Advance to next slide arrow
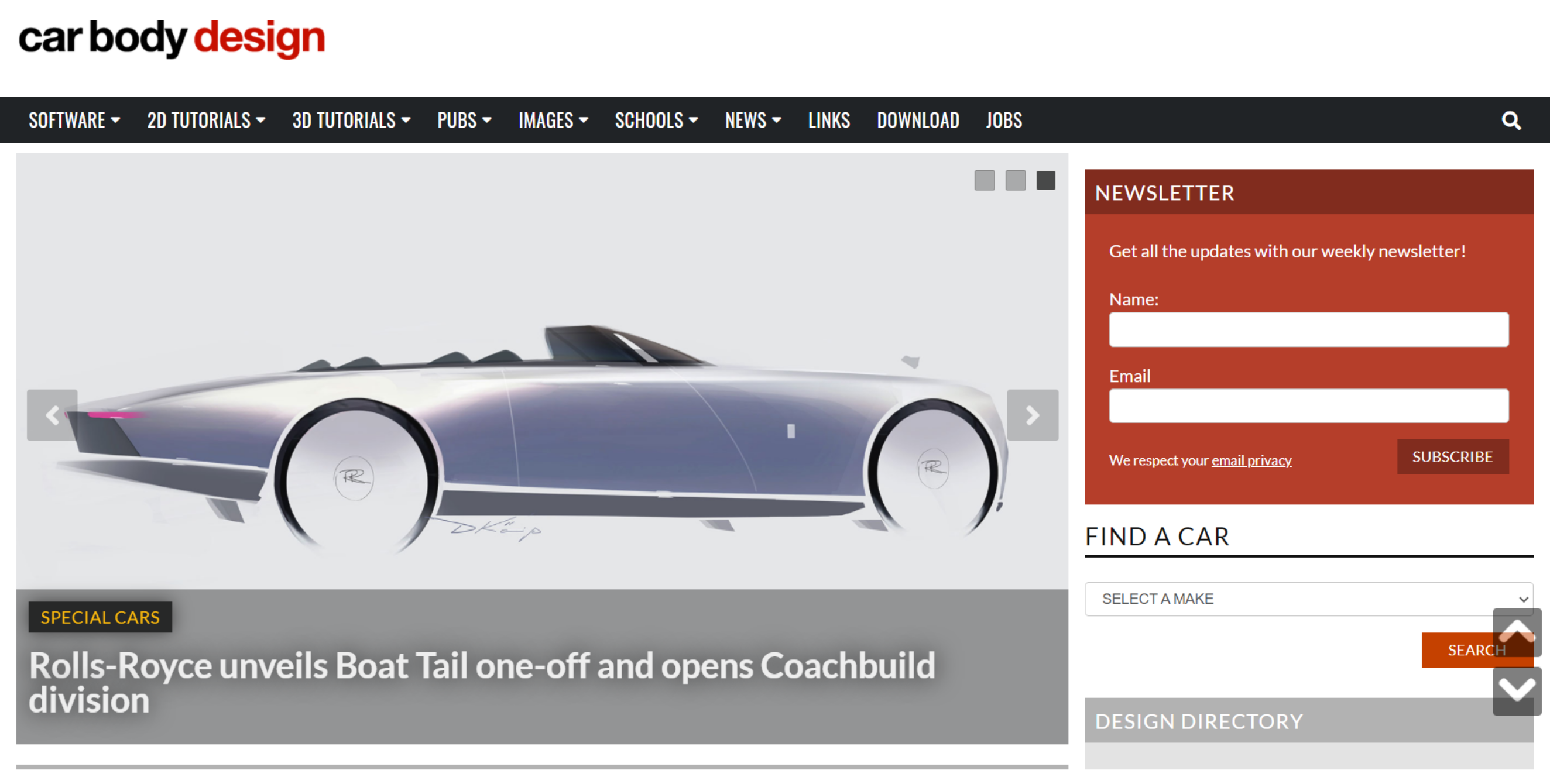This screenshot has height=784, width=1550. (x=1033, y=415)
